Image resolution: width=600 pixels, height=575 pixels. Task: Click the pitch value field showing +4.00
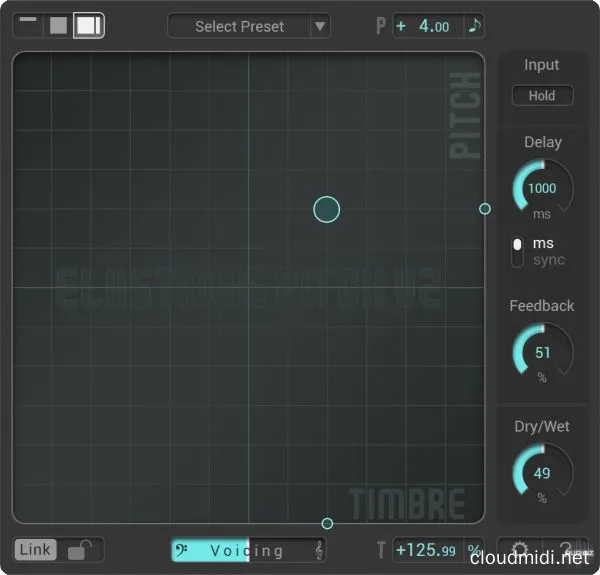point(429,26)
